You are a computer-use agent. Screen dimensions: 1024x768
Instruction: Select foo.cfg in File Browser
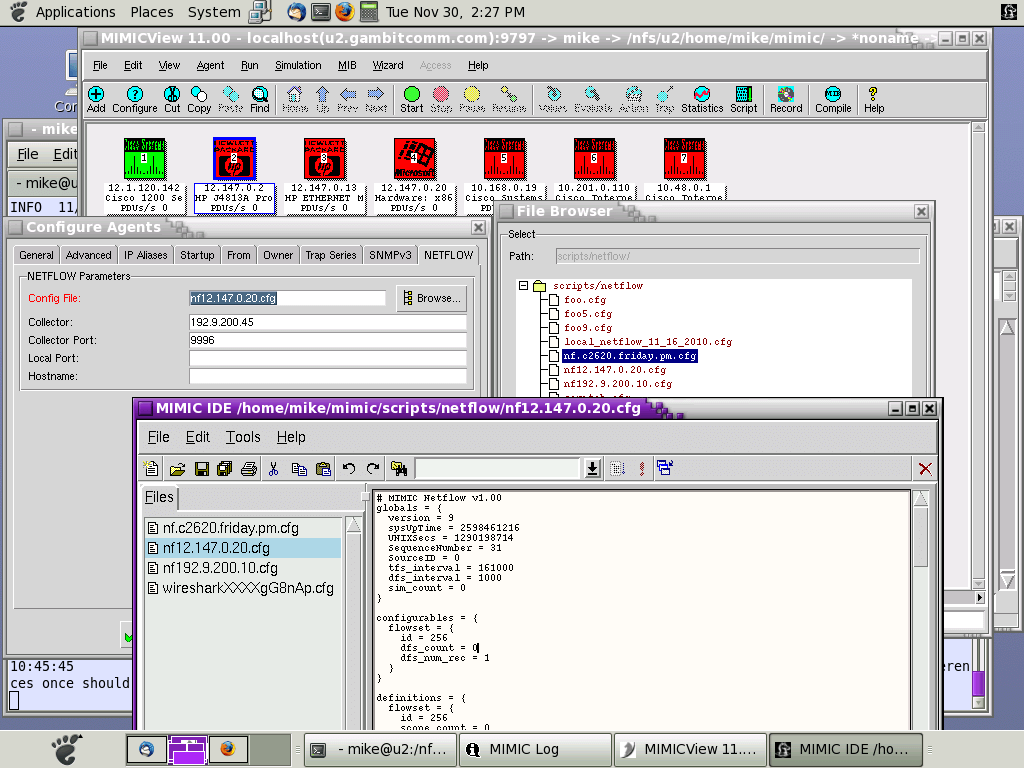[584, 300]
